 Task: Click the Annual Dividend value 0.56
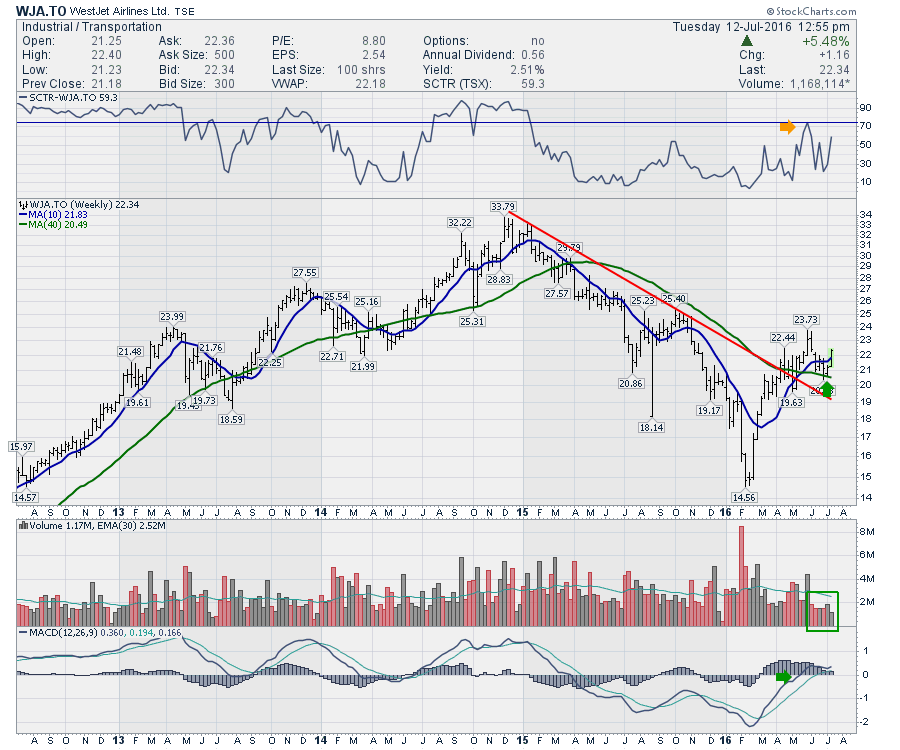click(533, 55)
